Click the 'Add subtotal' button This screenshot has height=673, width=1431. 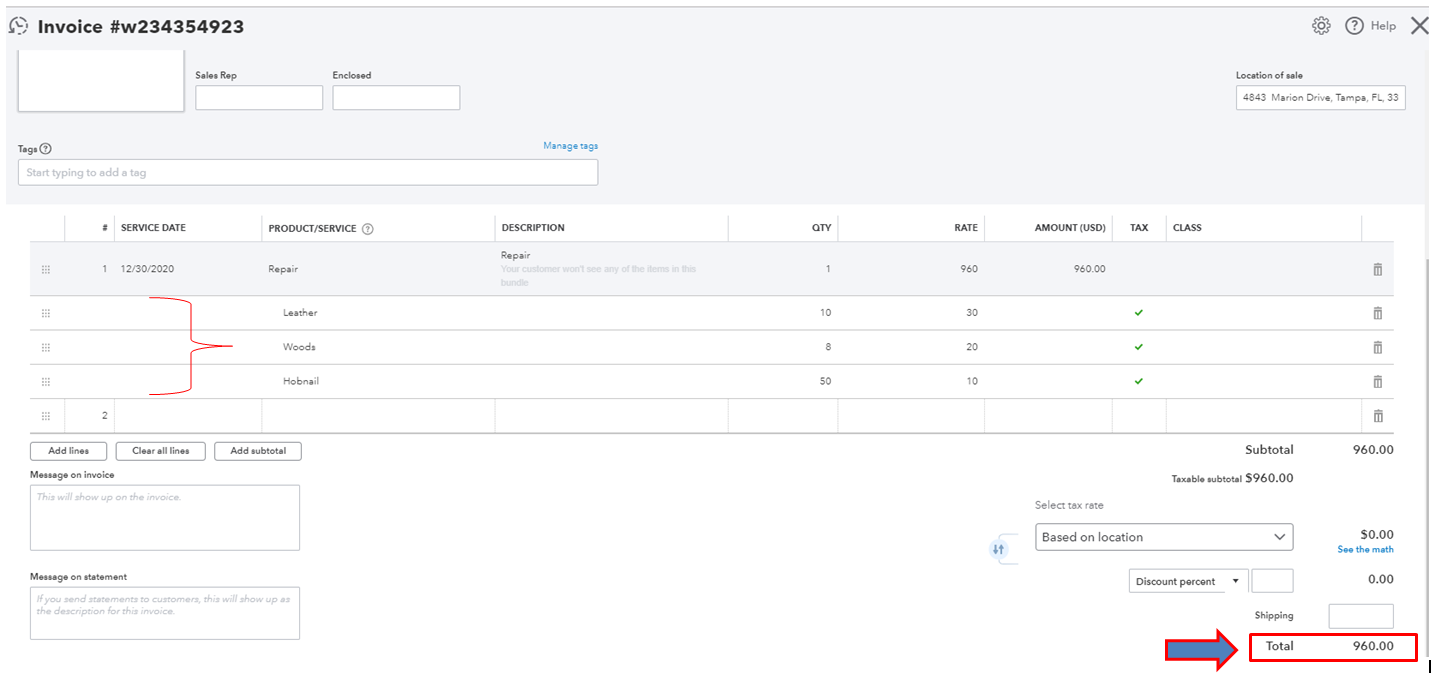pyautogui.click(x=257, y=450)
